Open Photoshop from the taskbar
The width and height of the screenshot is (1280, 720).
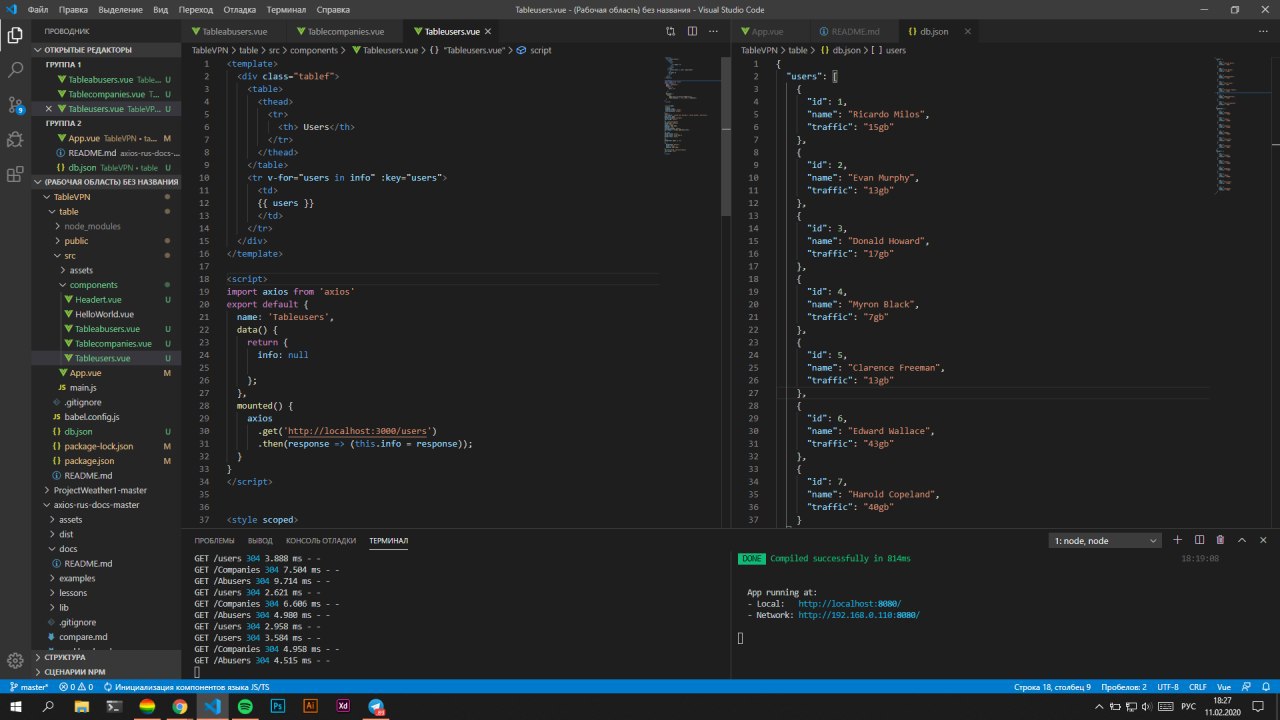click(x=278, y=707)
